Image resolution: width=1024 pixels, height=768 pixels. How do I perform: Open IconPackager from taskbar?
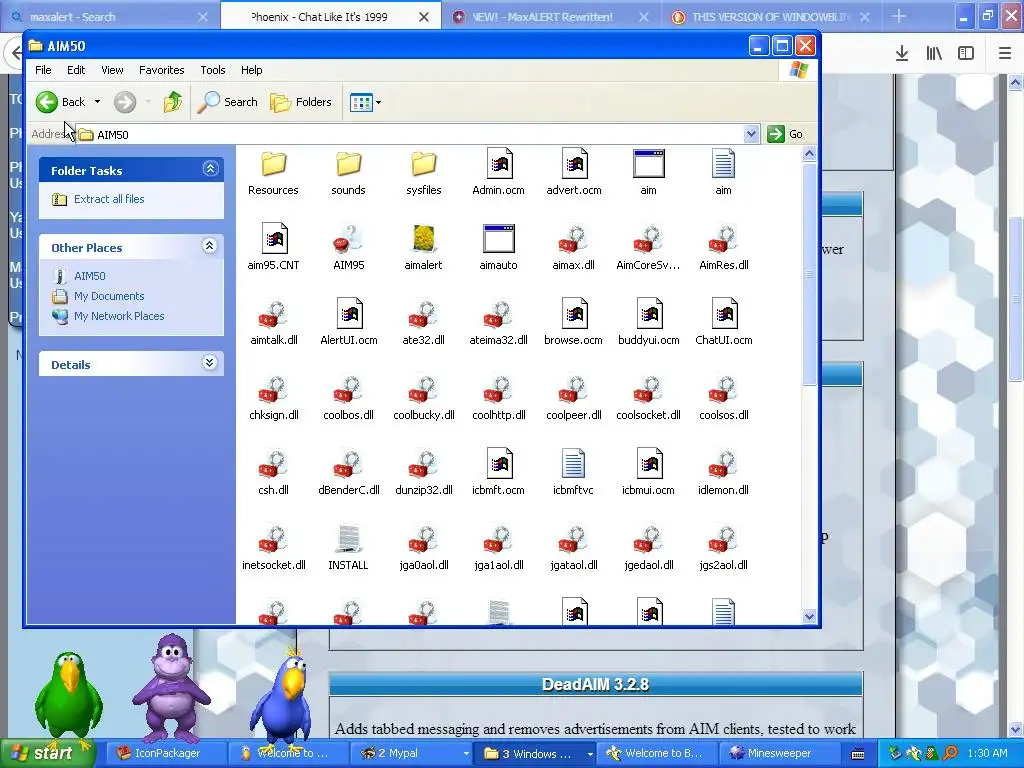[167, 754]
